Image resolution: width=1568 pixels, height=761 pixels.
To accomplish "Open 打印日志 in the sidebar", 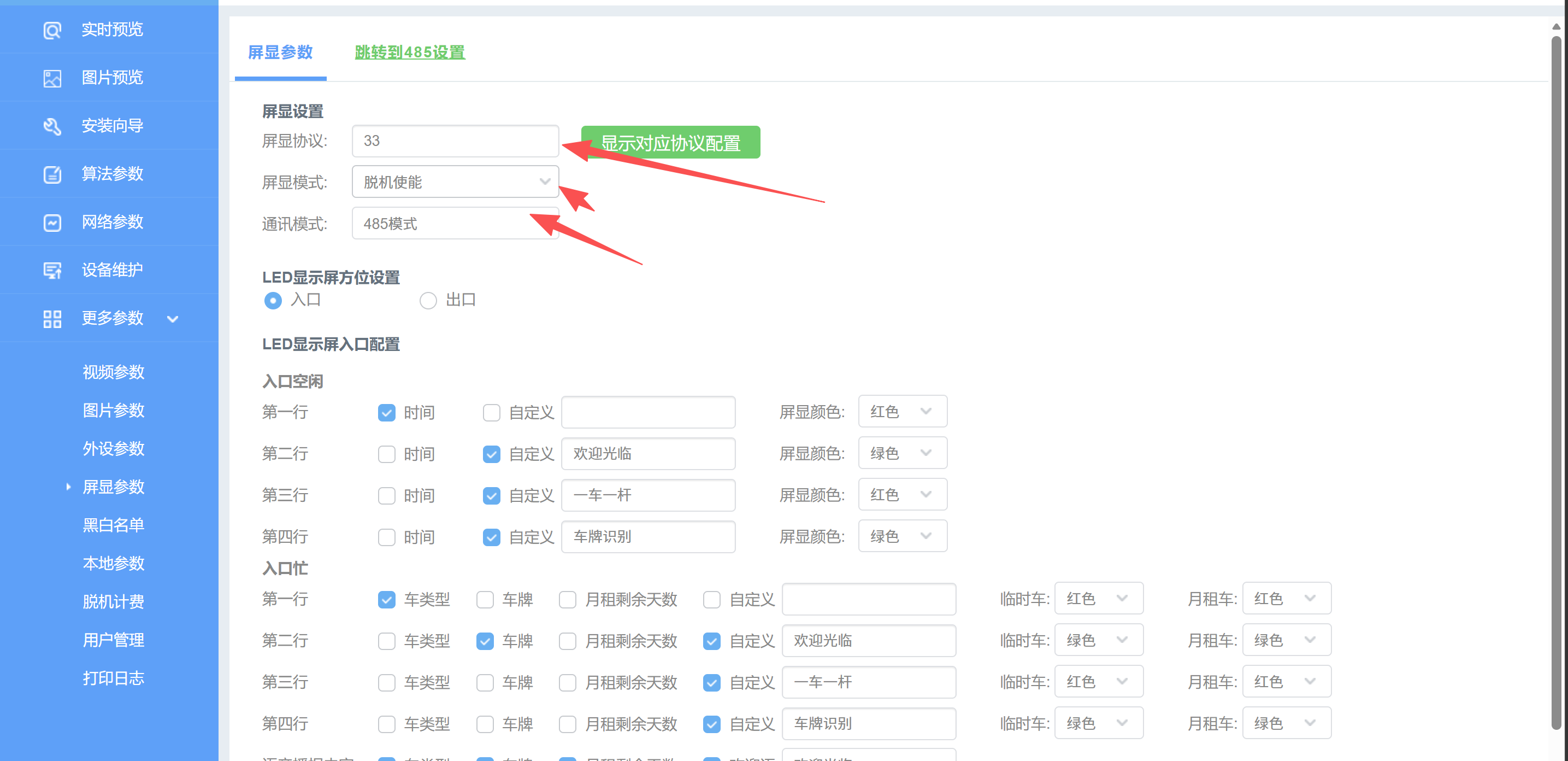I will point(113,678).
